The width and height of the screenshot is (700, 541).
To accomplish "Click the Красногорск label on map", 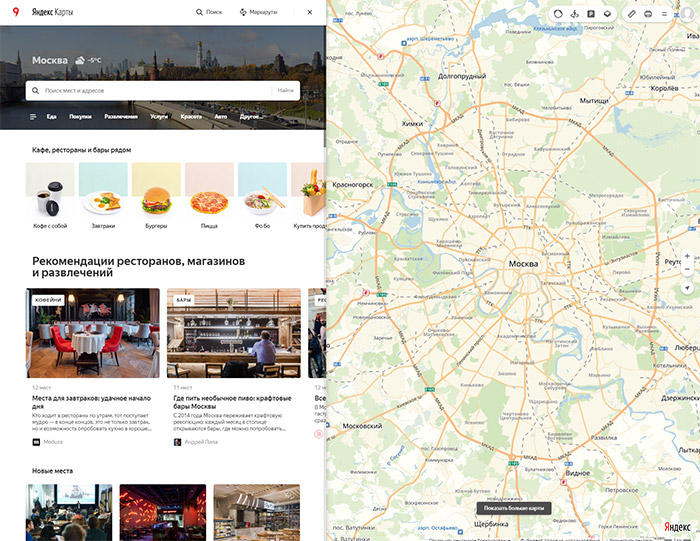I will point(353,185).
